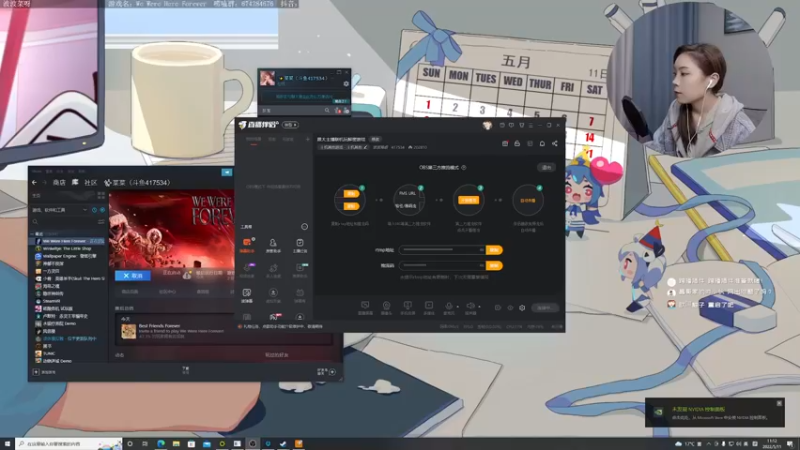Click the 退出 exit button in OBS mode panel

546,167
